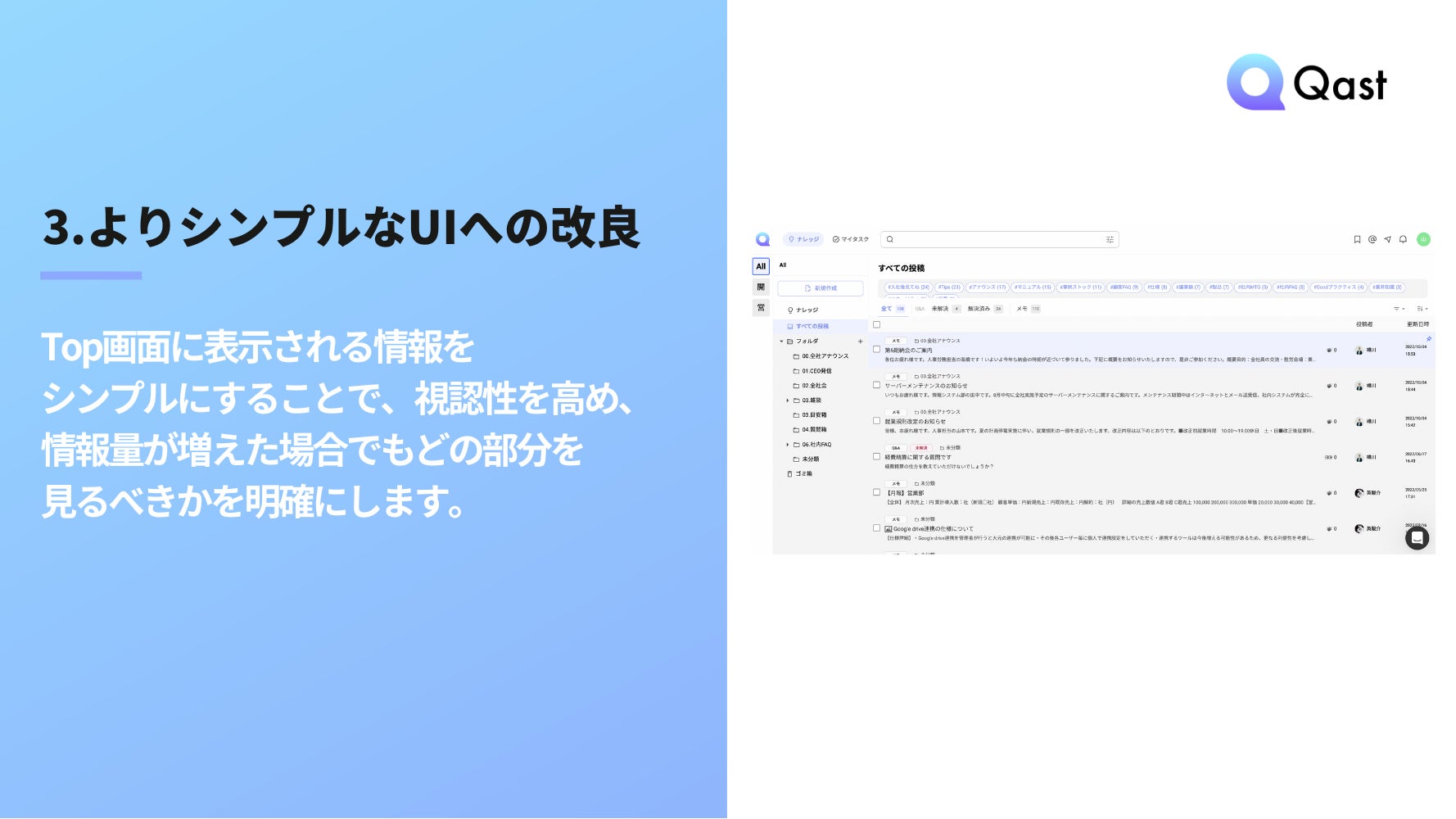Open the sort order dropdown
The image size is (1456, 819).
1422,309
